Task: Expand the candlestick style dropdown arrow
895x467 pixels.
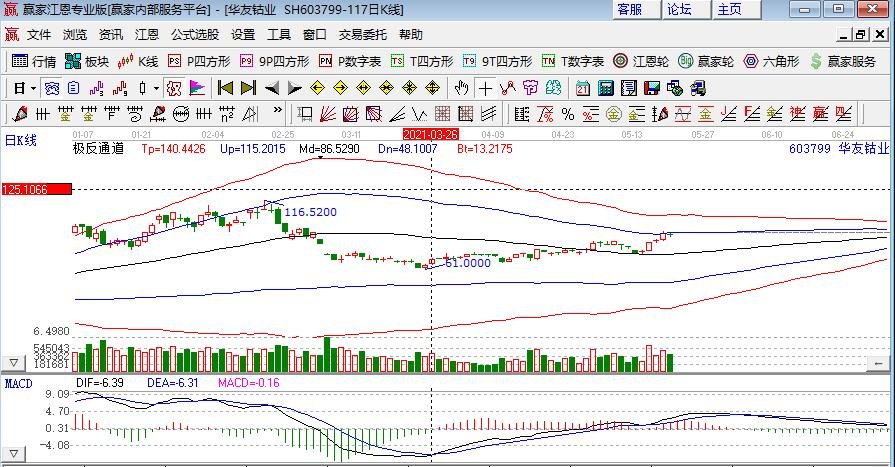Action: click(156, 88)
